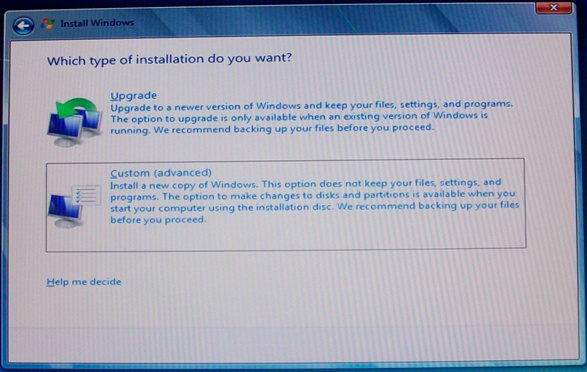Close the Install Windows dialog
Viewport: 587px width, 372px height.
click(x=554, y=8)
